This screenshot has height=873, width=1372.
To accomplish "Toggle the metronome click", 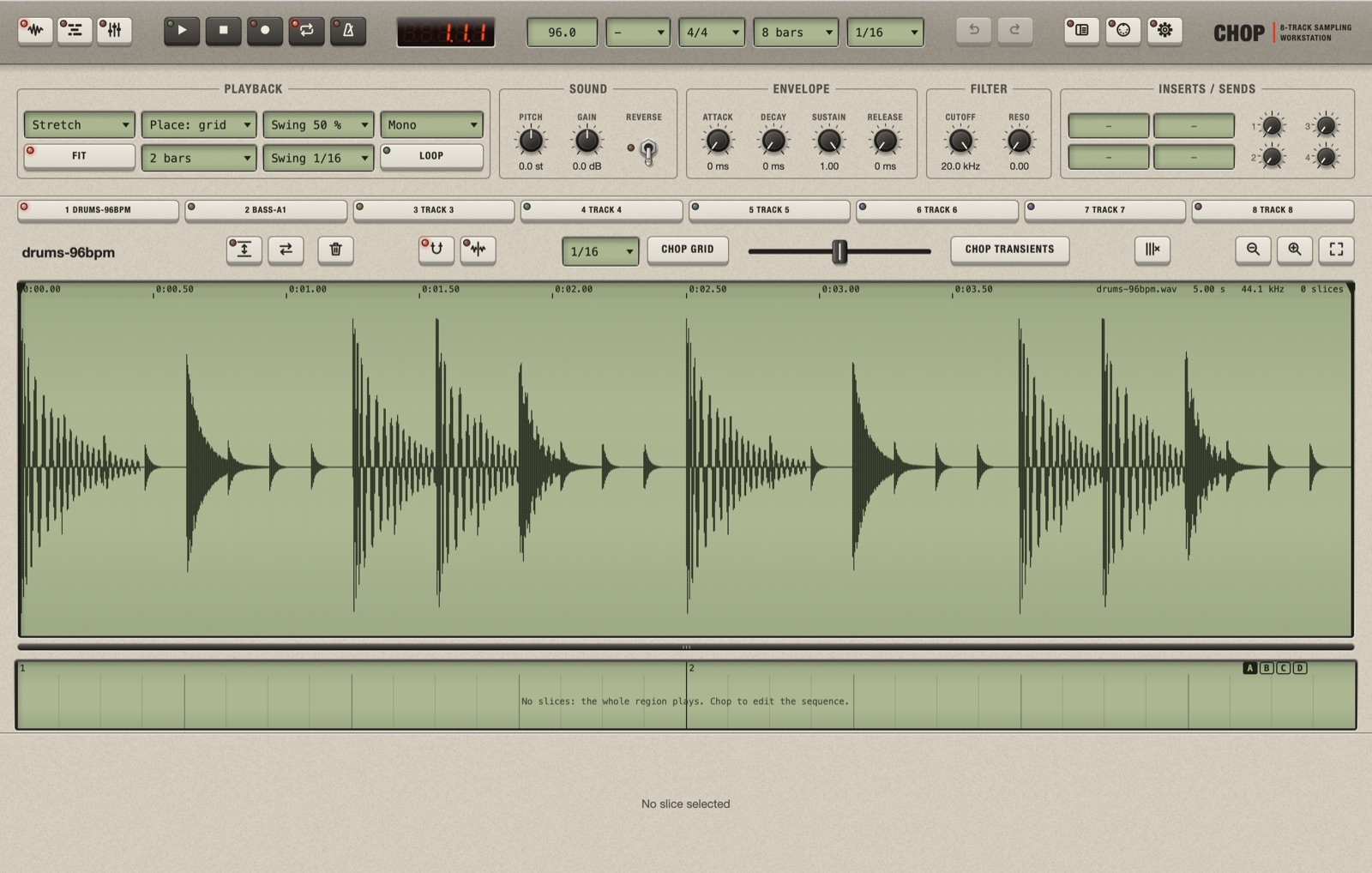I will 348,31.
